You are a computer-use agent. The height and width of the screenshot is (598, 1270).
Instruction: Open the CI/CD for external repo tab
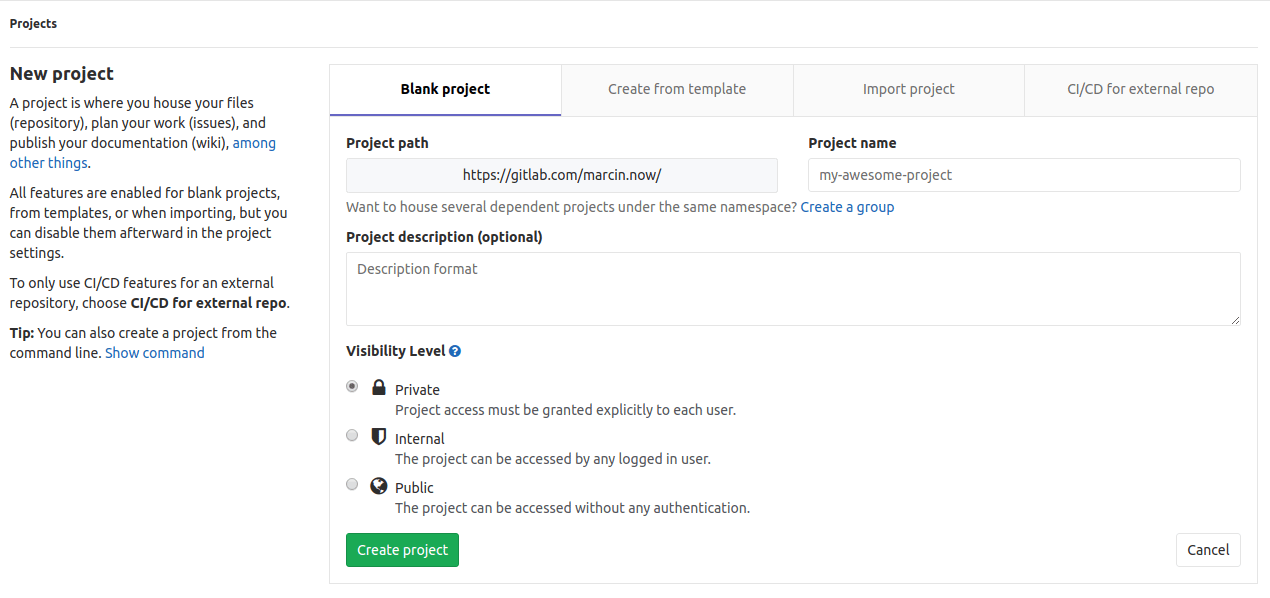(x=1141, y=90)
